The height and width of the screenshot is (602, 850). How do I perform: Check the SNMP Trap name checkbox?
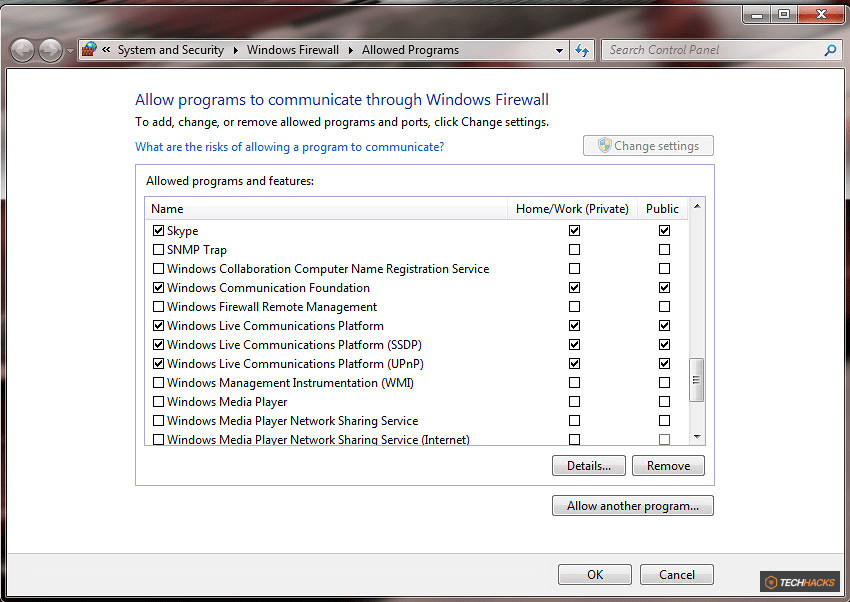pos(158,250)
